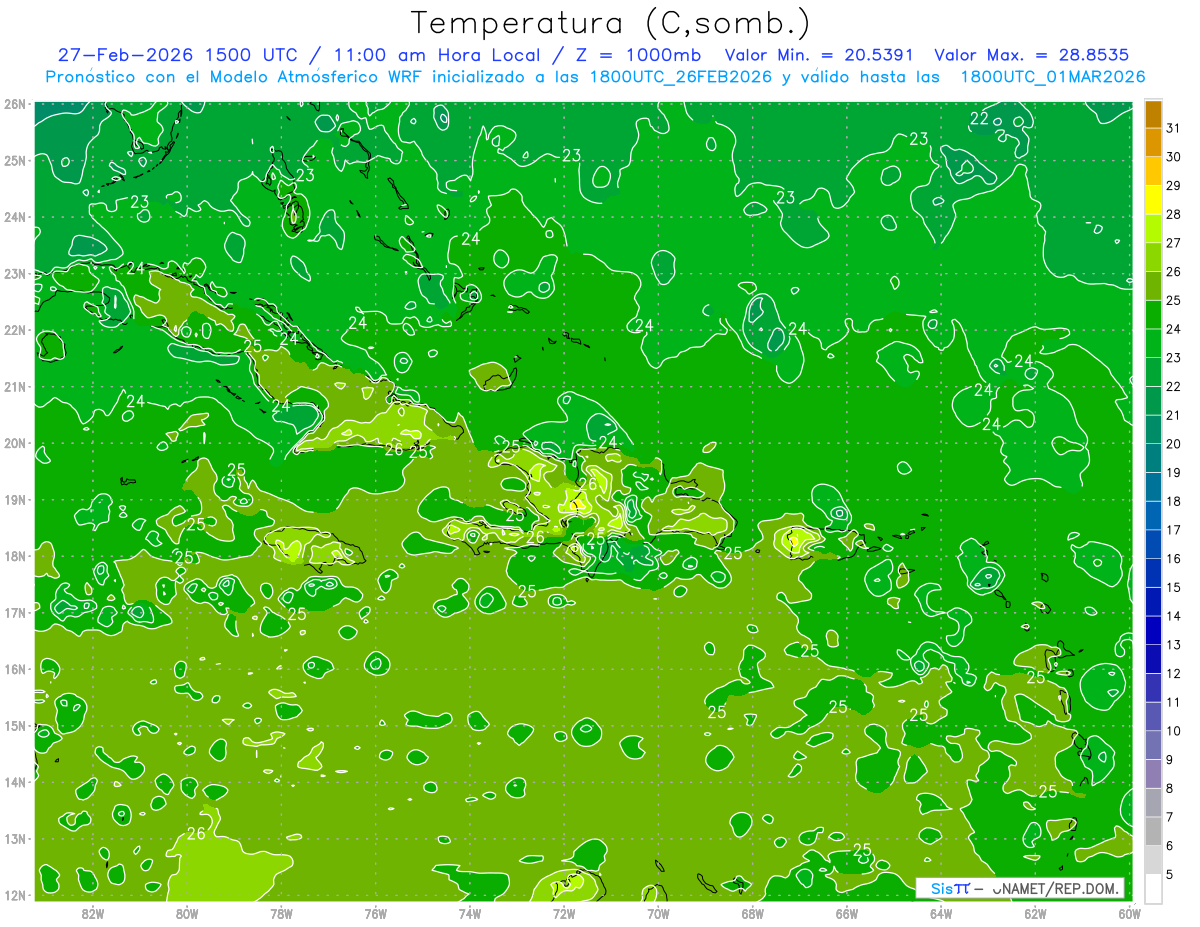Click the 21N latitude axis label
1200x927 pixels.
pos(15,386)
